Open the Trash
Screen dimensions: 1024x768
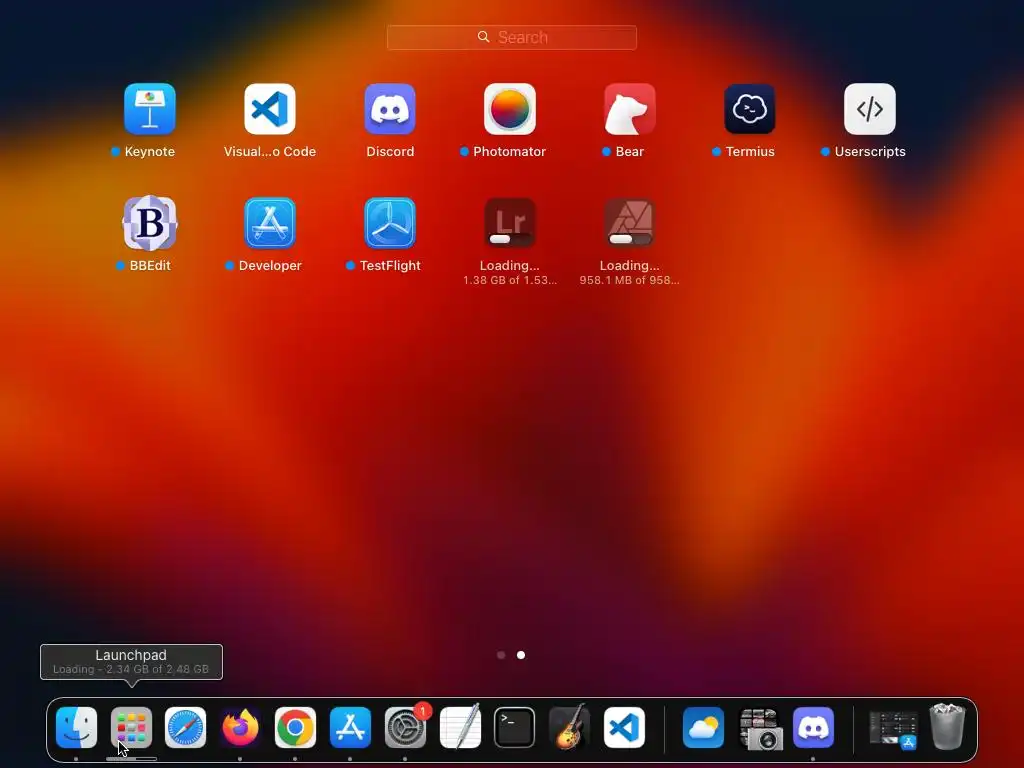tap(947, 726)
